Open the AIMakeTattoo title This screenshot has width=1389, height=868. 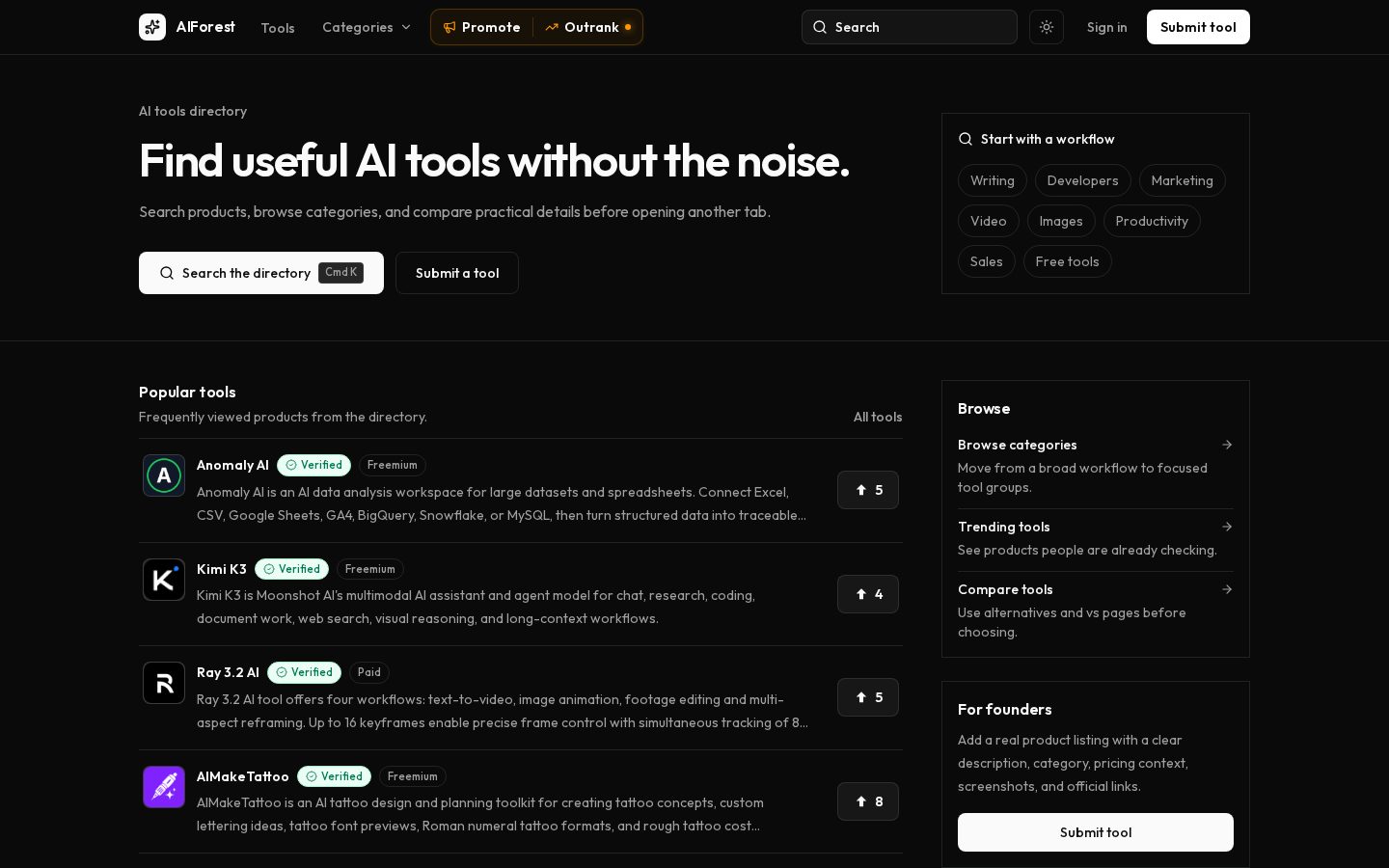[x=243, y=776]
